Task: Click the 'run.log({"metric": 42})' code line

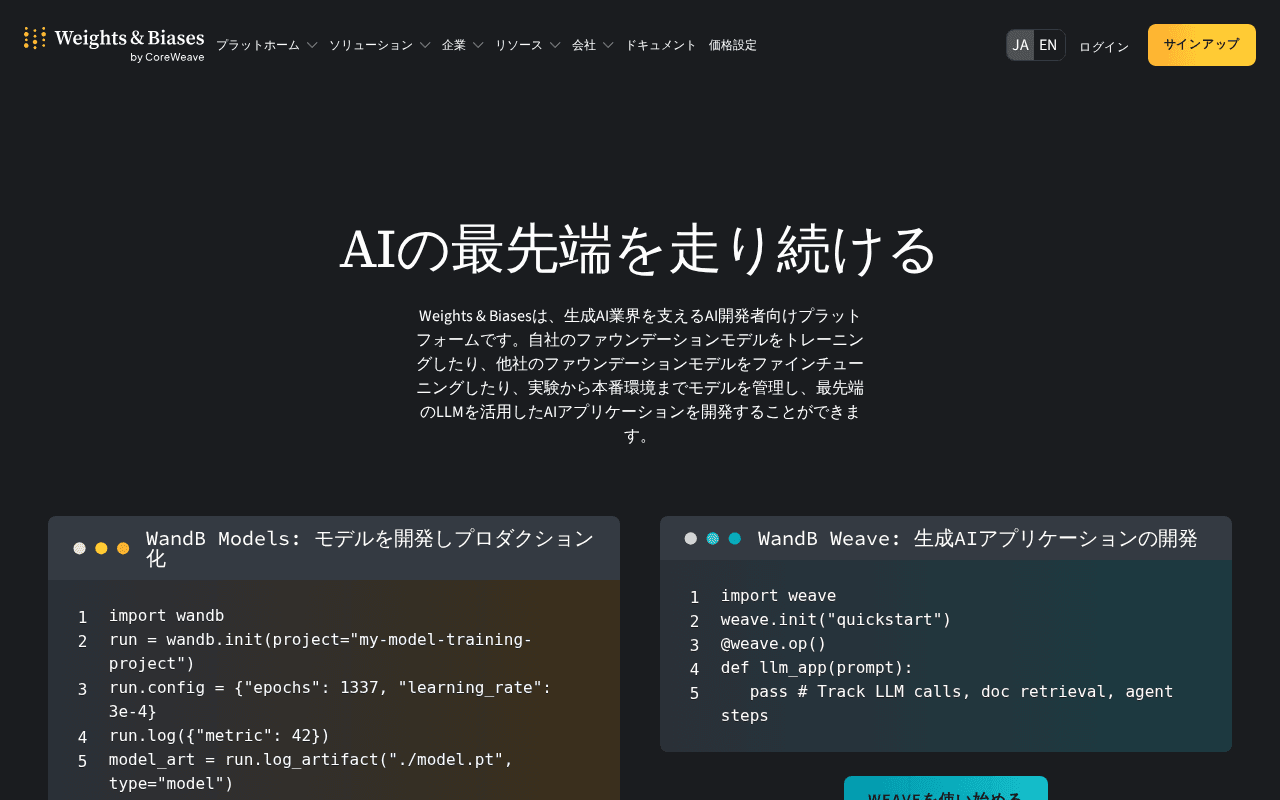Action: point(219,735)
